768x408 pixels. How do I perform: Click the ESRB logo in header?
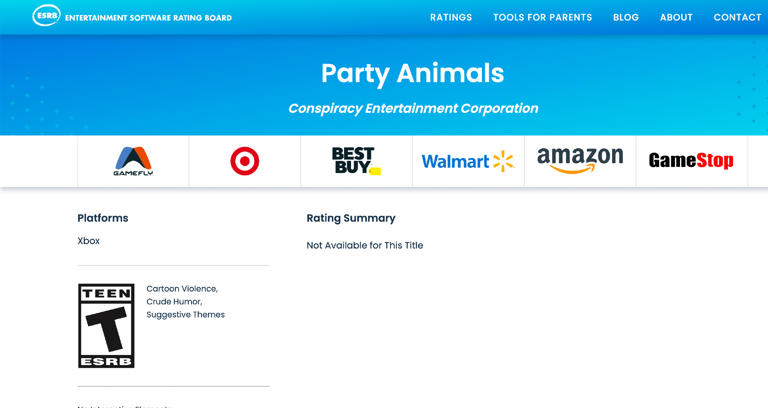tap(46, 16)
